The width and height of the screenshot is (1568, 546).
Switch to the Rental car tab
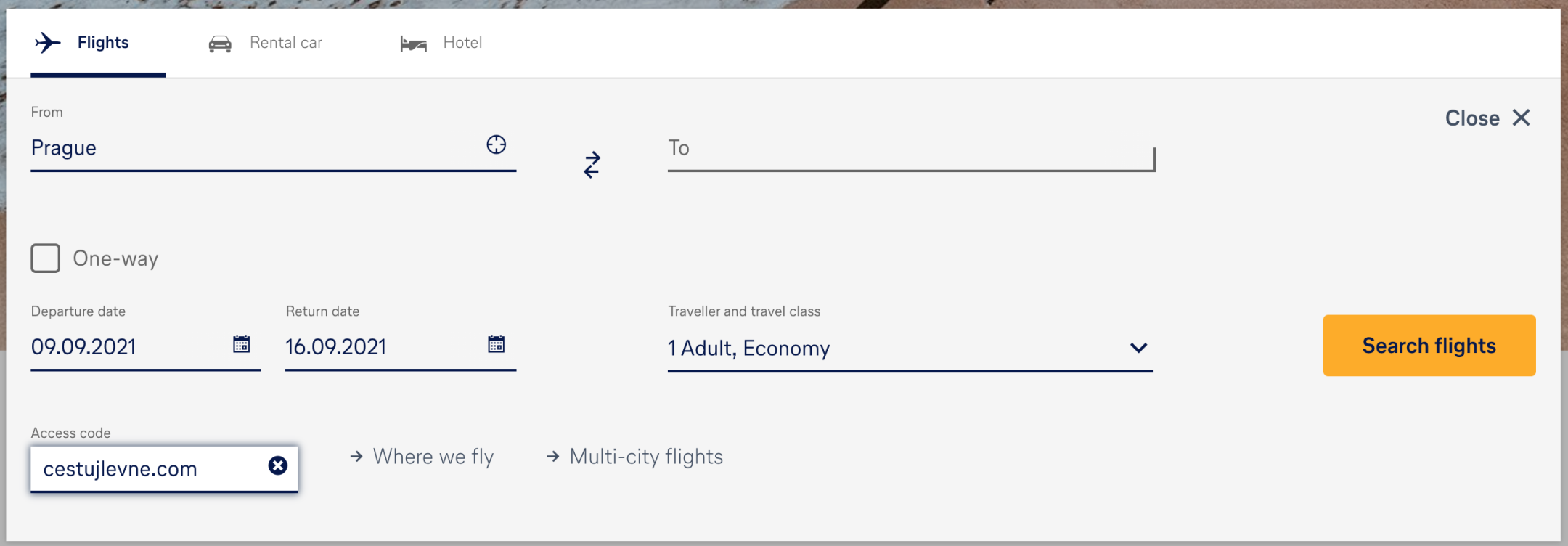point(286,42)
